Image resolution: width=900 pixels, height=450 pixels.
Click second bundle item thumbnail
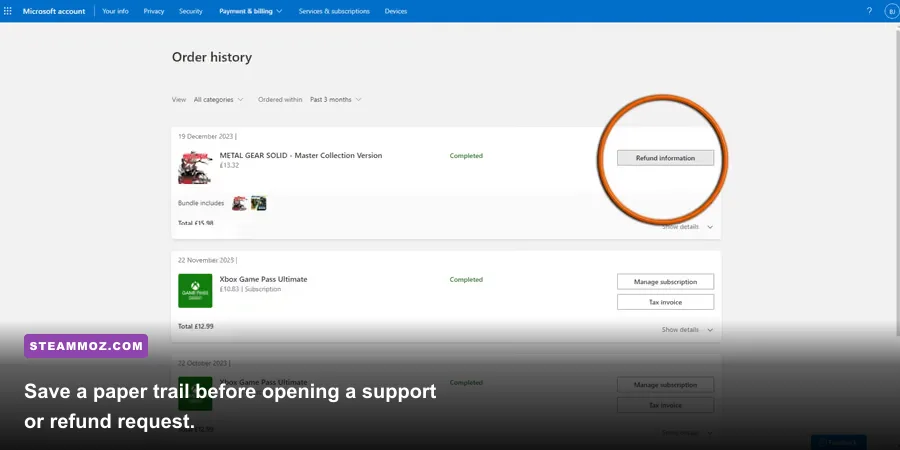coord(258,203)
